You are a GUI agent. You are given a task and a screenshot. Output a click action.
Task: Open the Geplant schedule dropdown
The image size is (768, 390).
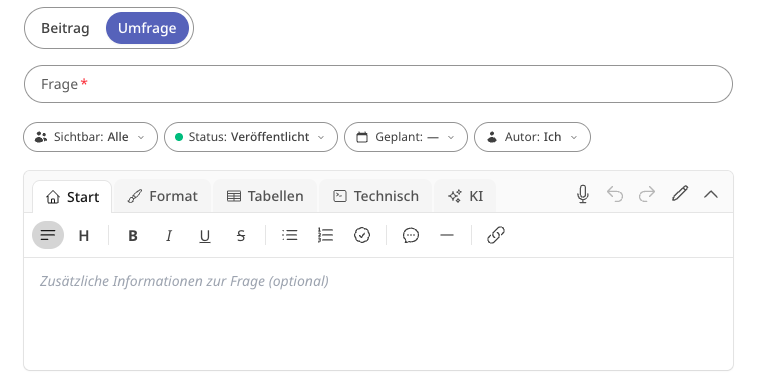[x=406, y=137]
